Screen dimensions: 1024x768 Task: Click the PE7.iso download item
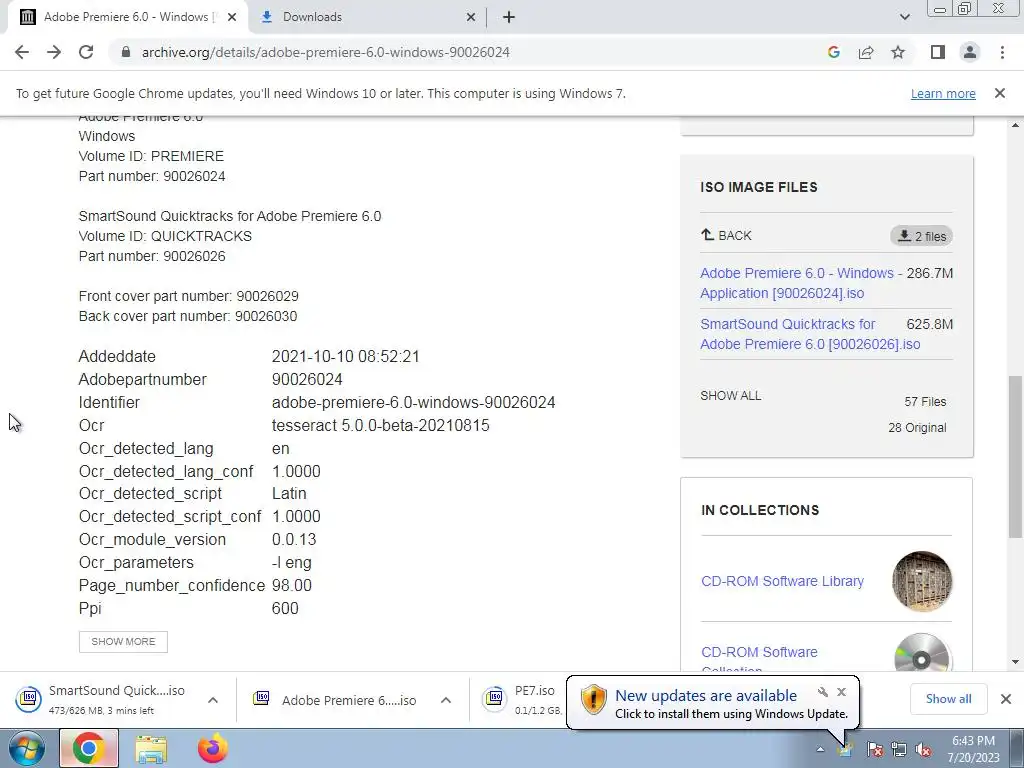point(522,699)
